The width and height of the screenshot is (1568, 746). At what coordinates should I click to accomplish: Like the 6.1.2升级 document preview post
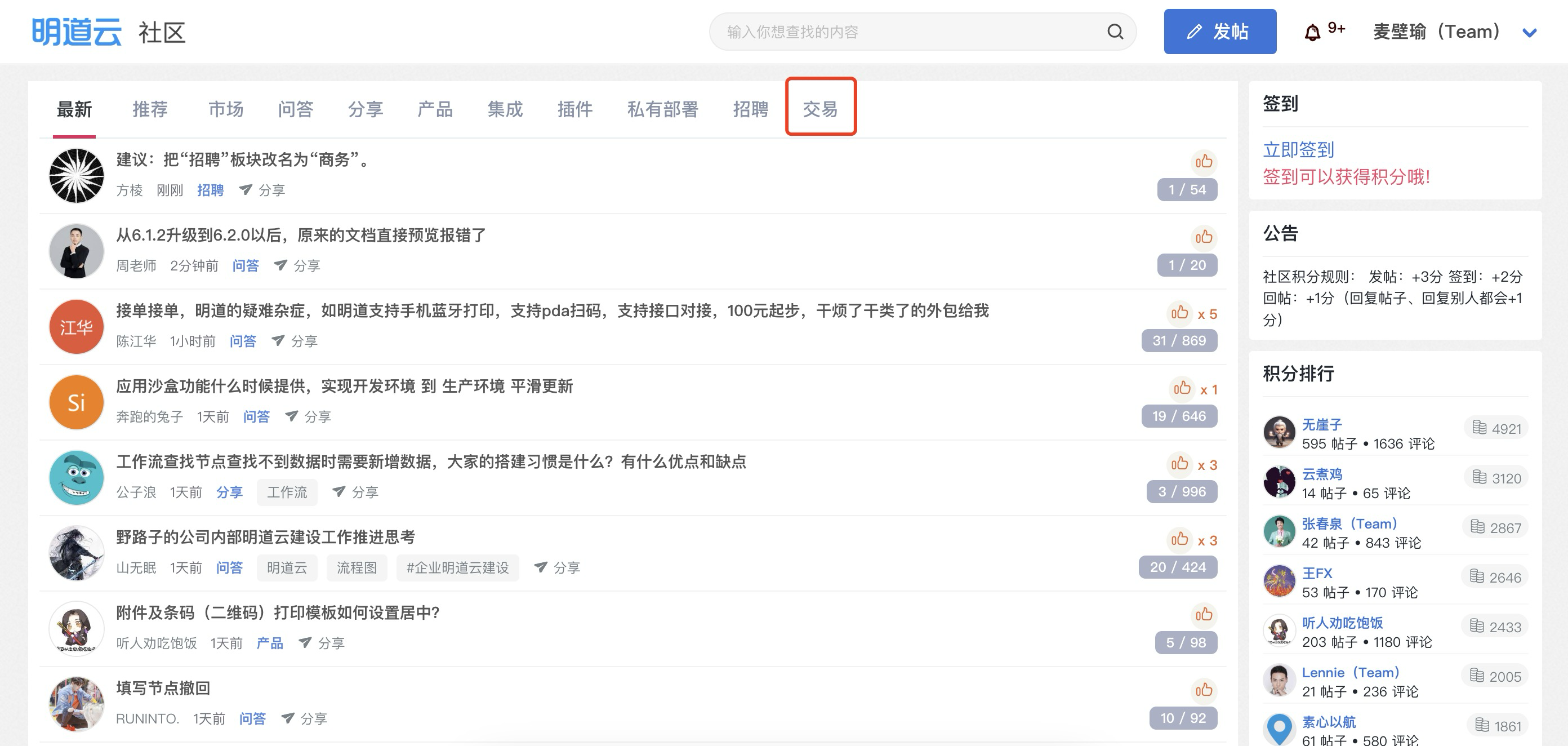1203,238
